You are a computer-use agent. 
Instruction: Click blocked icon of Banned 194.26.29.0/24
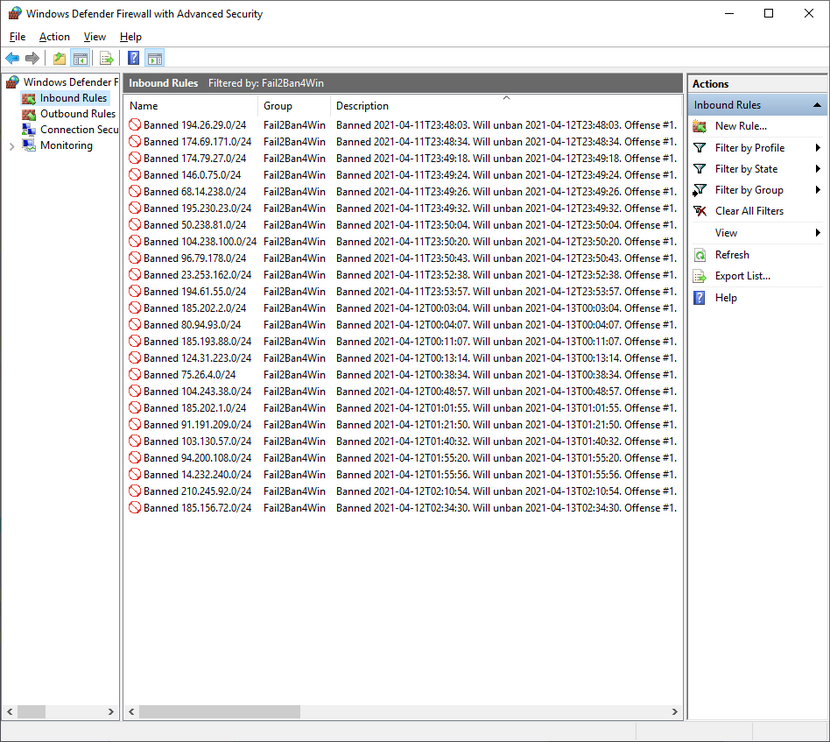coord(135,125)
